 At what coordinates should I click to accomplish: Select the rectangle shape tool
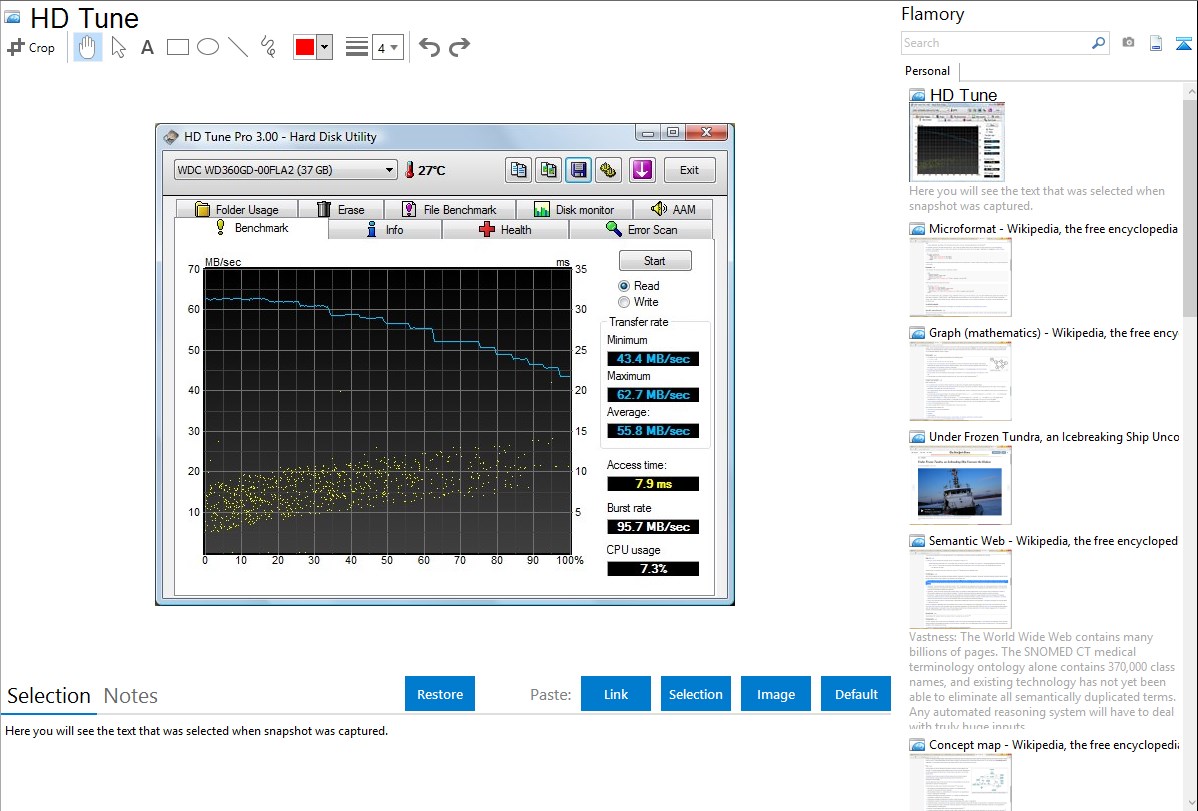[x=177, y=47]
